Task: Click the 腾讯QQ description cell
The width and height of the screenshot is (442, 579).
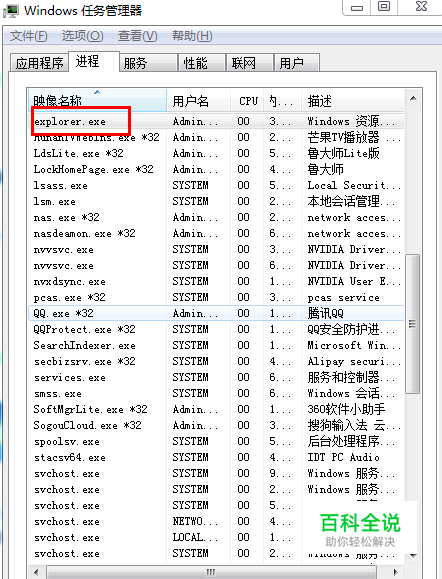Action: pos(325,313)
